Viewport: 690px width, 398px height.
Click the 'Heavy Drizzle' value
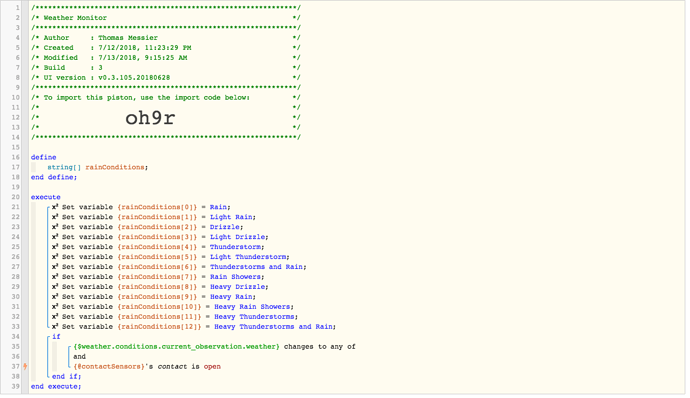[238, 287]
